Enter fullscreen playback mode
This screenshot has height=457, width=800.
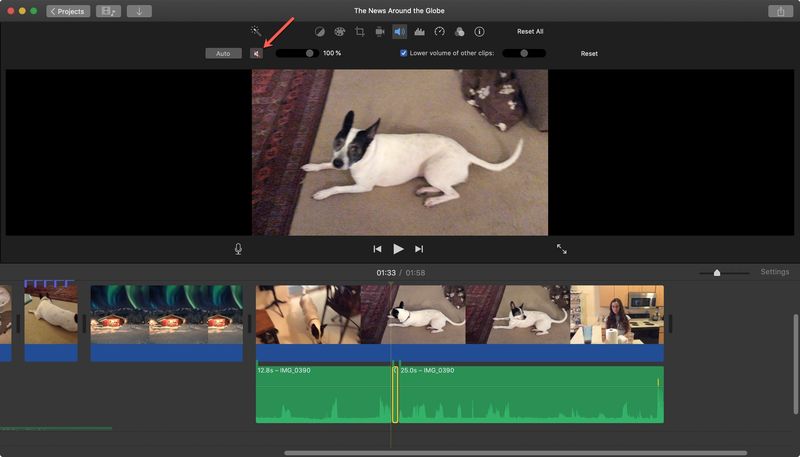[561, 249]
